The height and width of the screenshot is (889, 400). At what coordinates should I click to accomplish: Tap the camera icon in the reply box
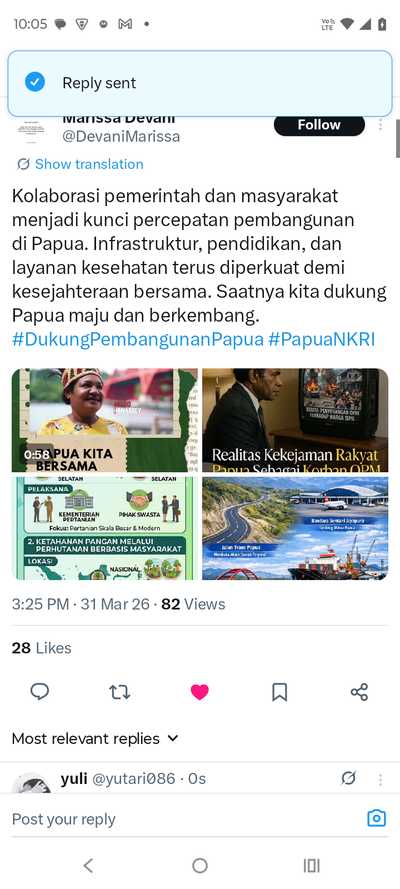coord(376,818)
